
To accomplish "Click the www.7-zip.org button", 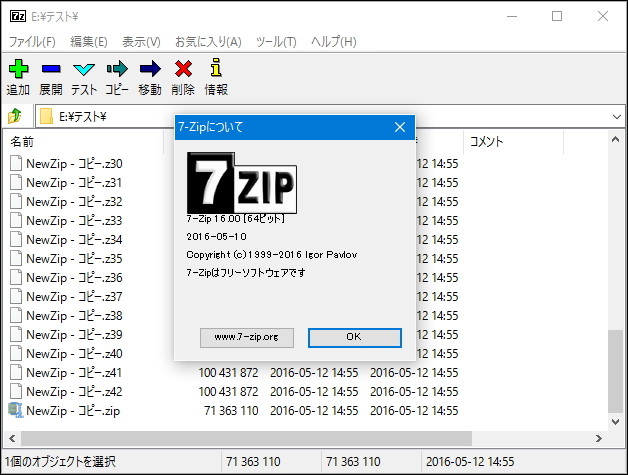I will [x=247, y=338].
